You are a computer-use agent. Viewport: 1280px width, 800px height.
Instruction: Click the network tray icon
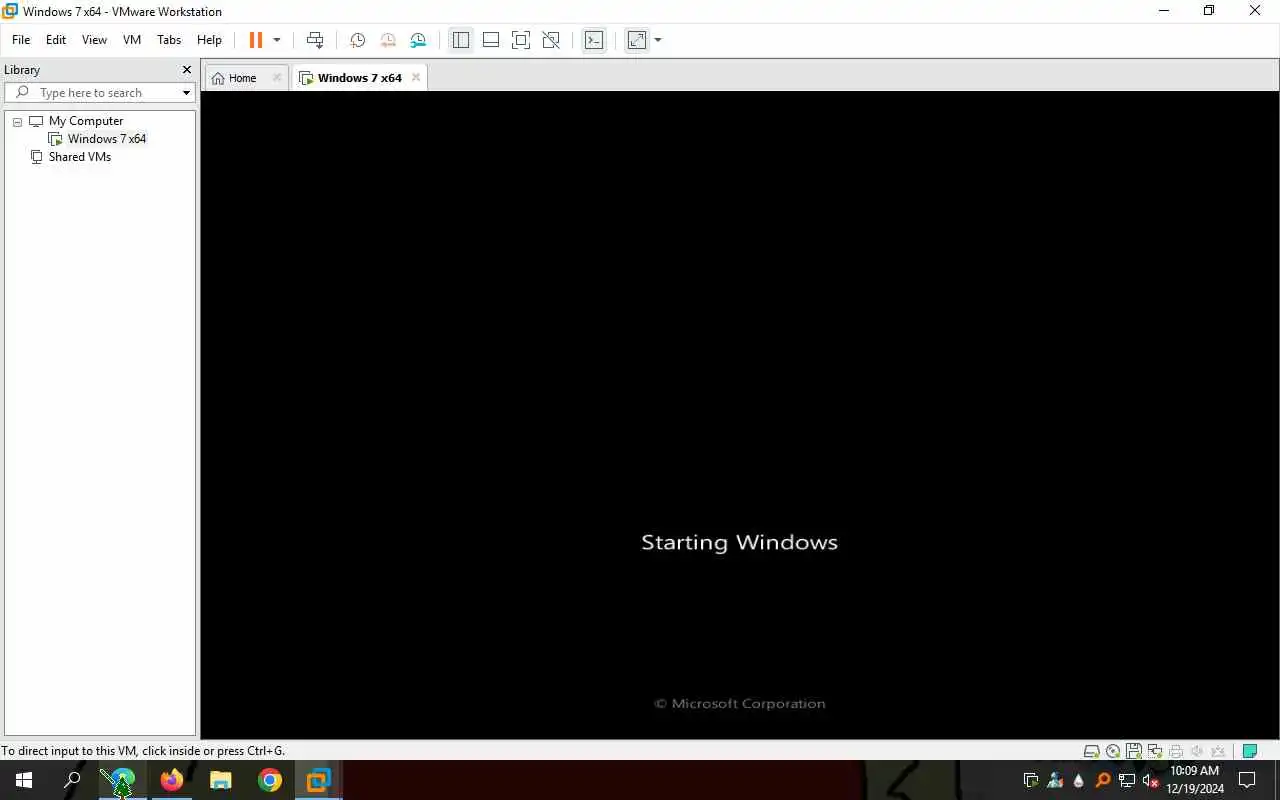pos(1127,780)
